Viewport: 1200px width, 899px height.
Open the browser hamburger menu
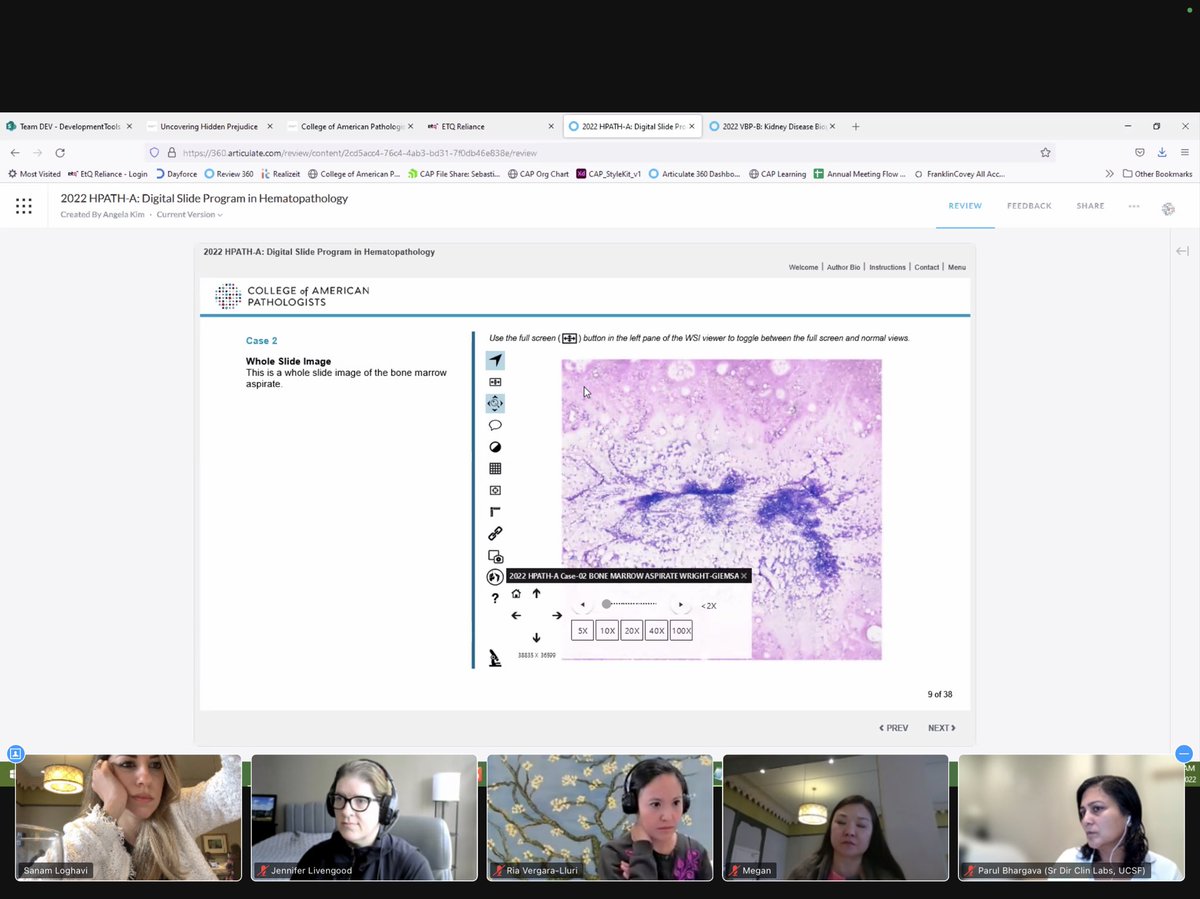[x=1185, y=153]
